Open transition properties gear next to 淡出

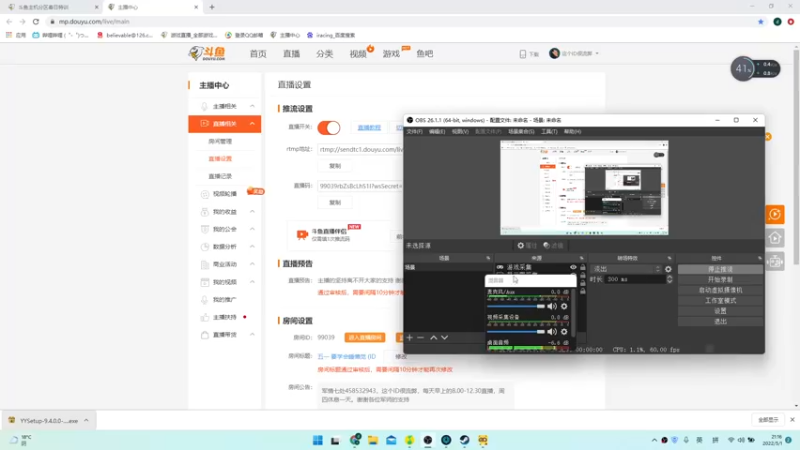click(x=668, y=269)
